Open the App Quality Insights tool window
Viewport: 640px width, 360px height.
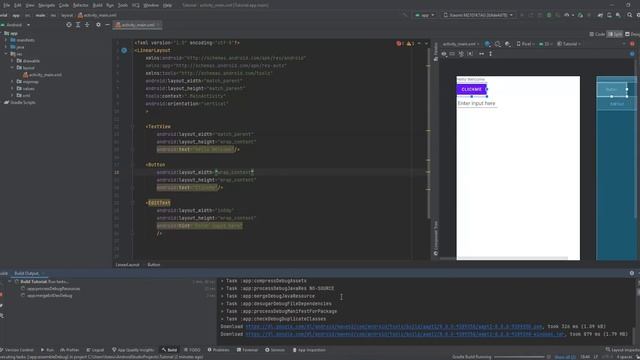133,350
